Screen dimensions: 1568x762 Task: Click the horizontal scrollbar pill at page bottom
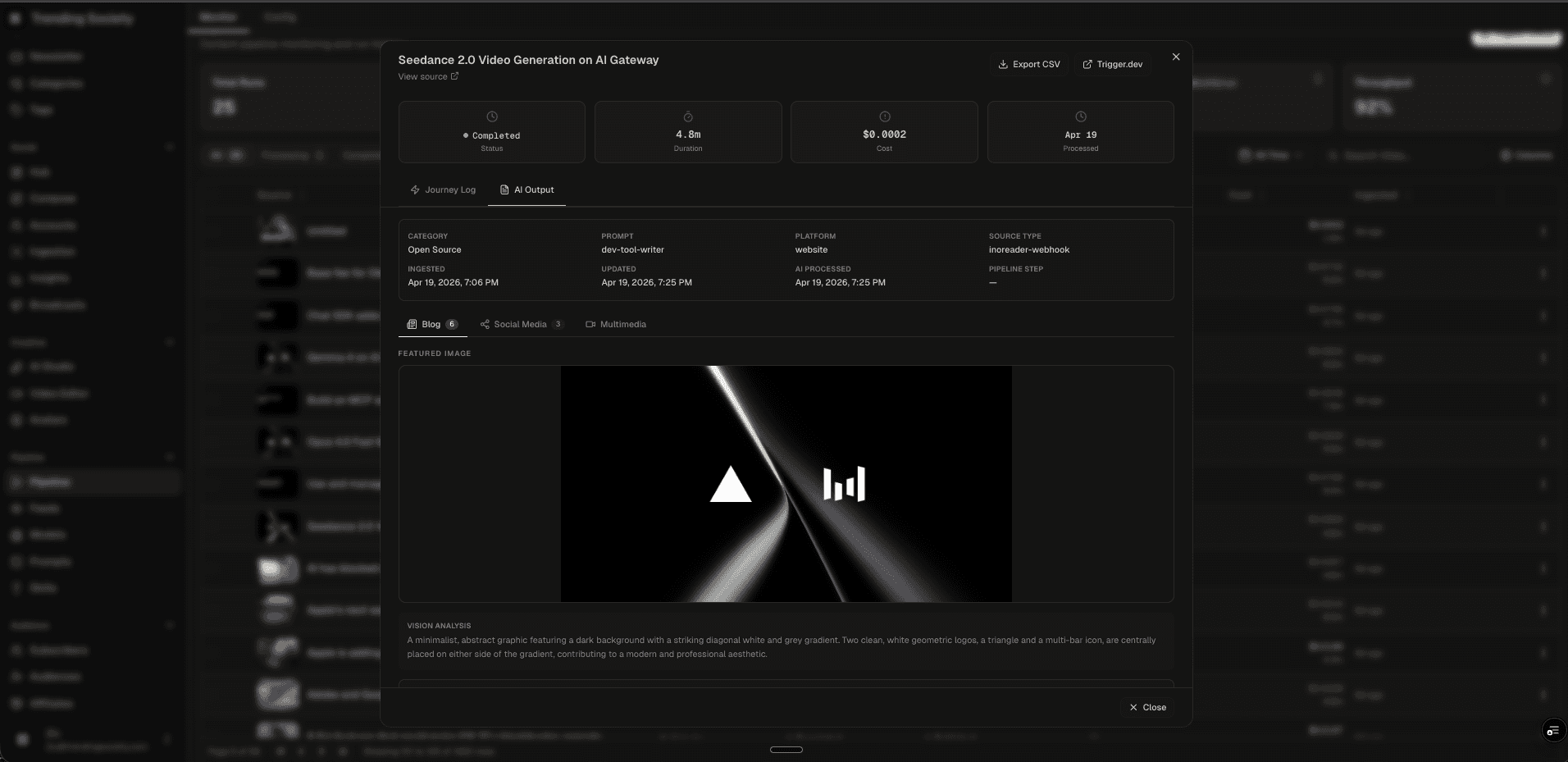coord(785,750)
